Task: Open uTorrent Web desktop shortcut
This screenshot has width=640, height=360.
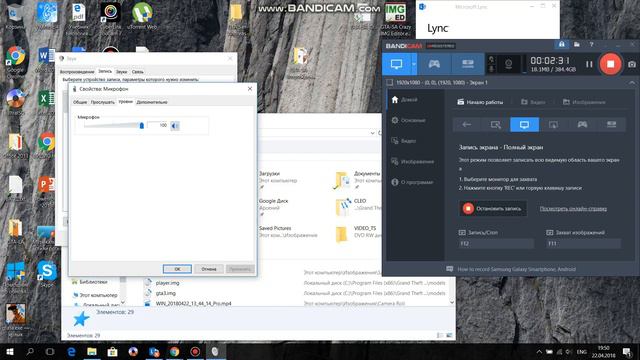Action: 142,16
